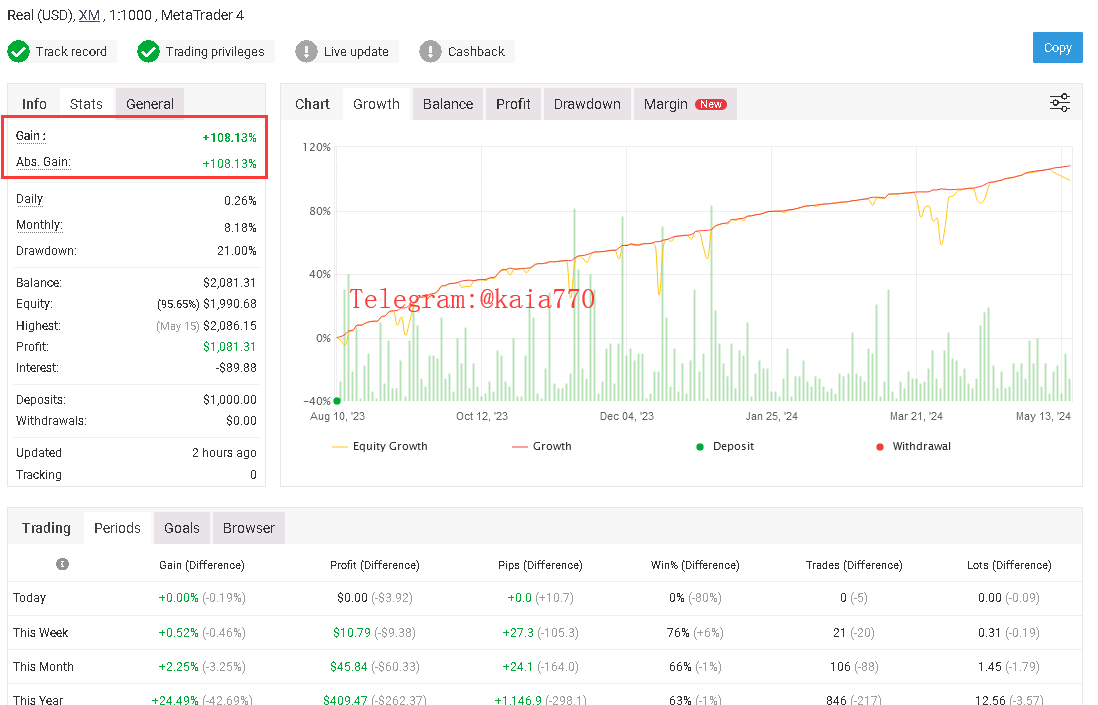The image size is (1098, 705).
Task: Click This Month profit $45.84
Action: 349,666
